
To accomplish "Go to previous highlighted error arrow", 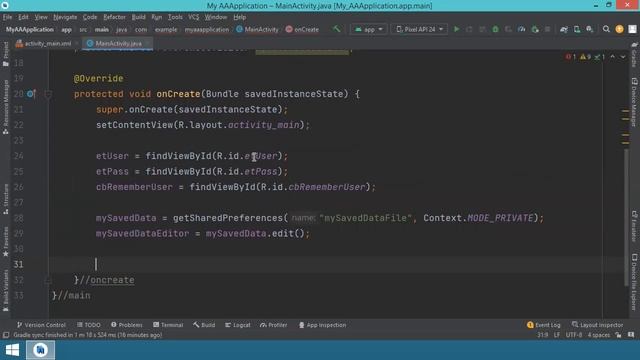I will pos(613,57).
